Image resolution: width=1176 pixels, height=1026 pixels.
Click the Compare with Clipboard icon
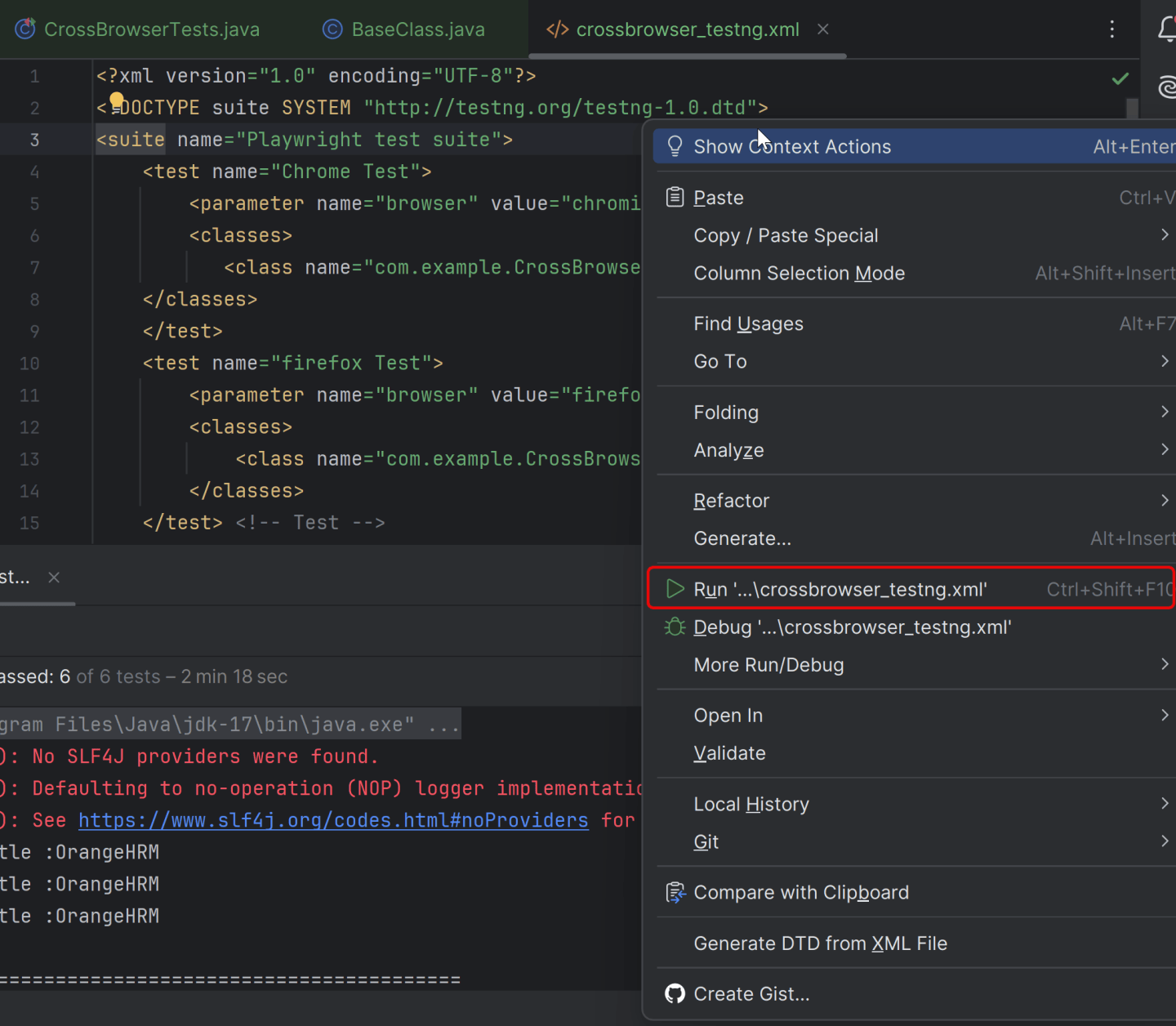pos(675,893)
